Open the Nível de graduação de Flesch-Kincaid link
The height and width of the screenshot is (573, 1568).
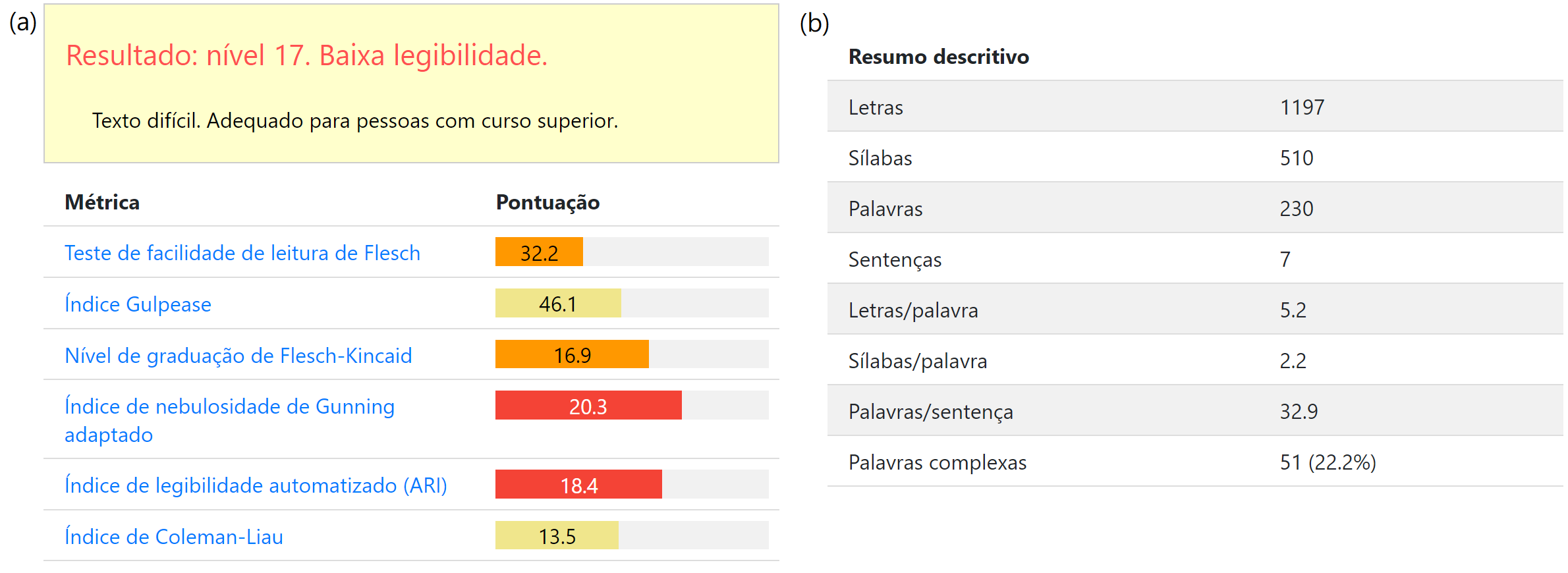tap(238, 356)
